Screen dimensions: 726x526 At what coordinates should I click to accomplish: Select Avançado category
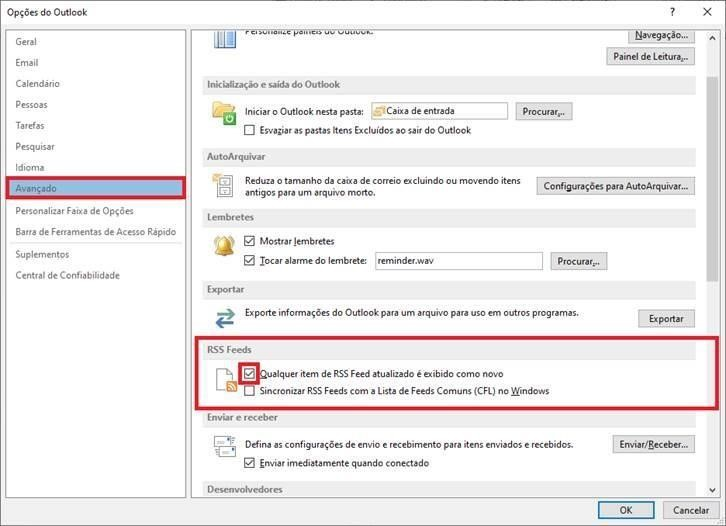(x=96, y=188)
